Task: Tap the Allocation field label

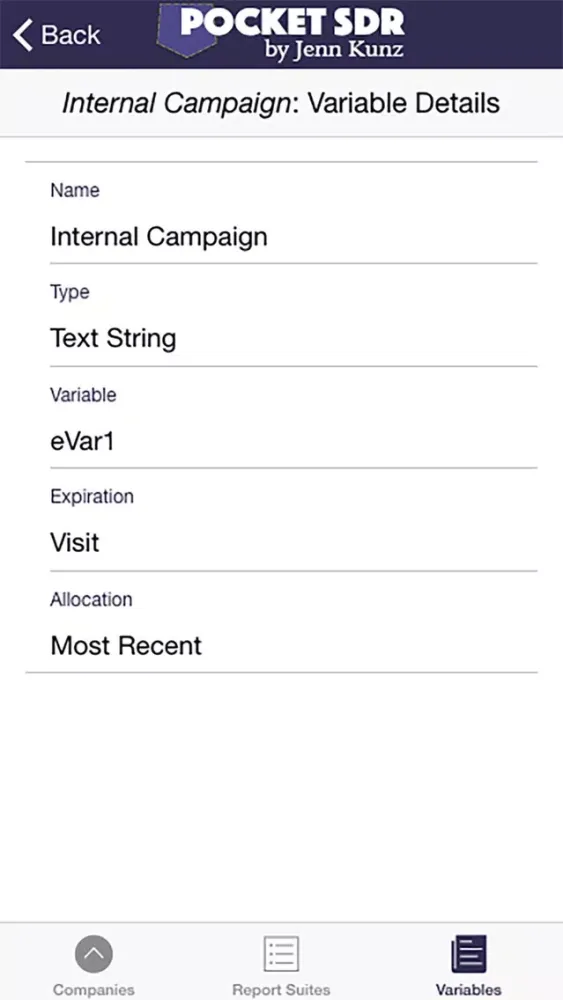Action: point(91,599)
